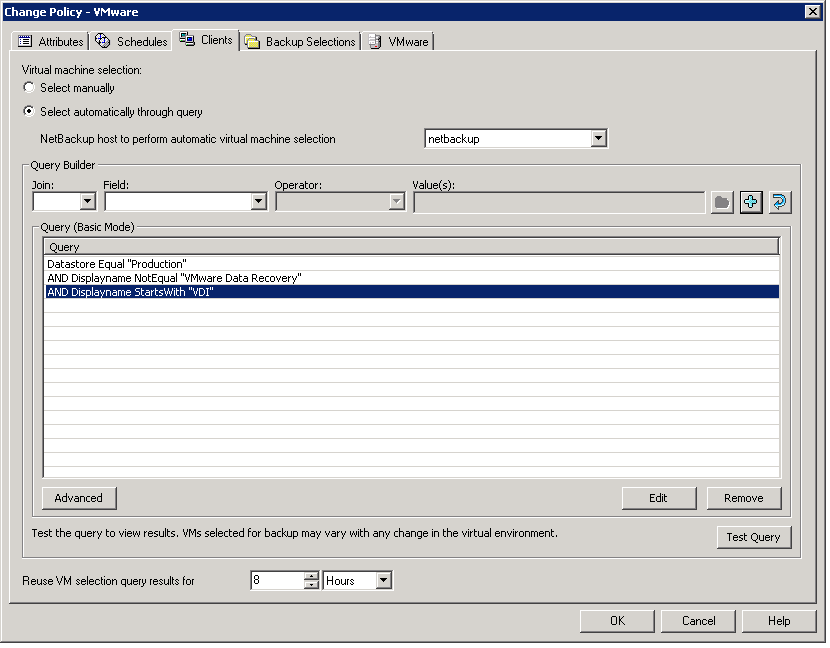Expand the Field dropdown
Image resolution: width=830 pixels, height=648 pixels.
tap(259, 201)
